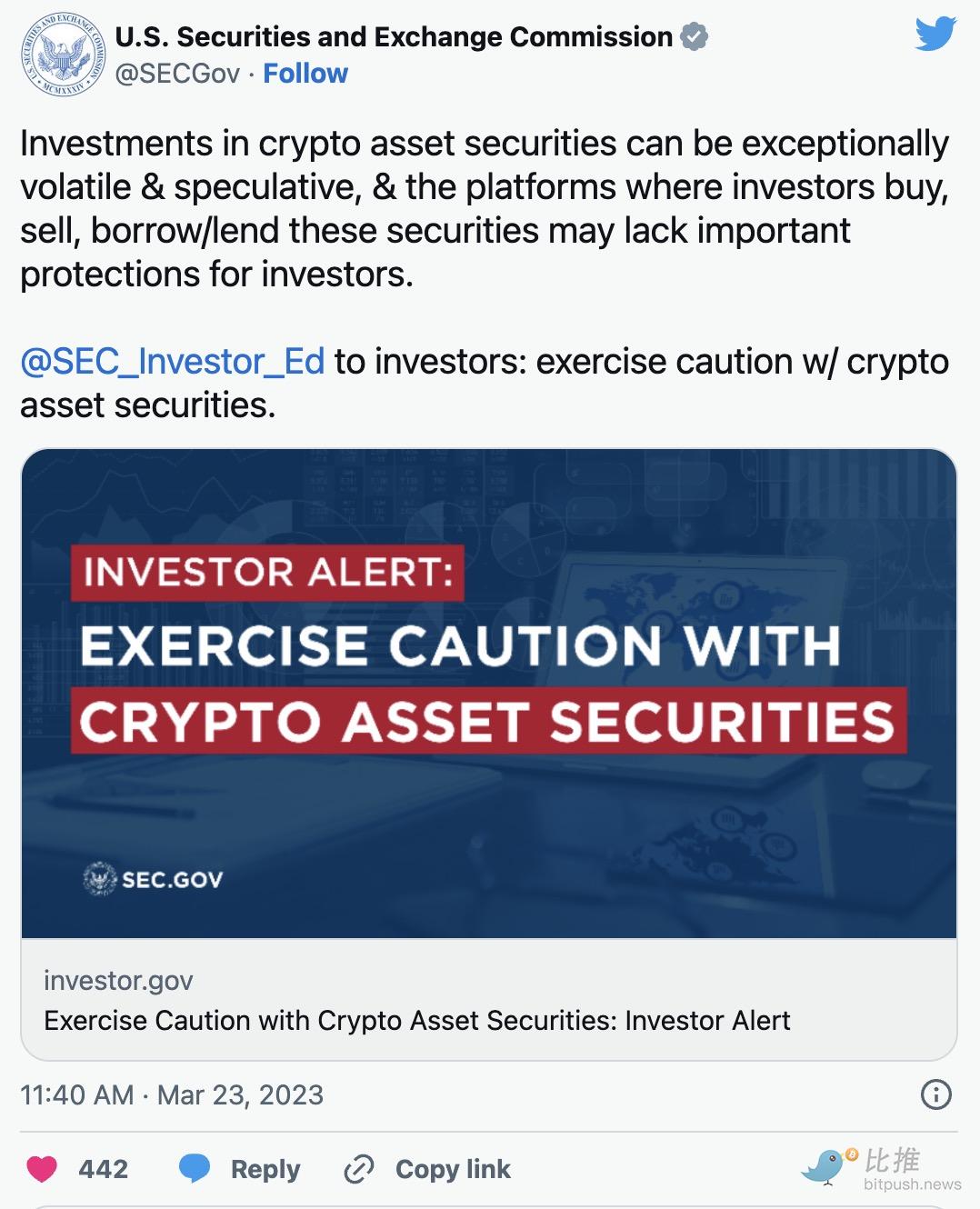Viewport: 980px width, 1209px height.
Task: Open the Twitter bird logo
Action: click(935, 35)
